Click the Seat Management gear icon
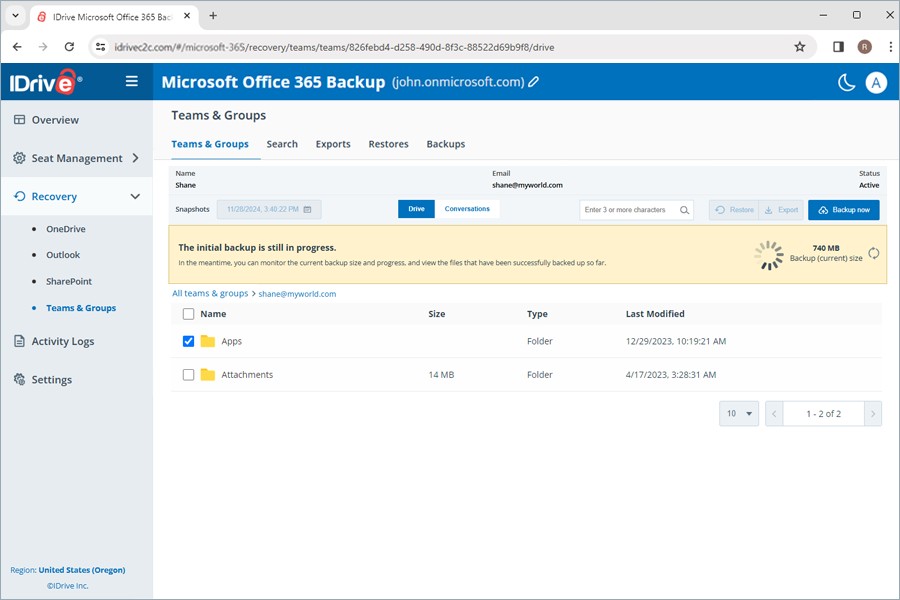900x600 pixels. (20, 157)
